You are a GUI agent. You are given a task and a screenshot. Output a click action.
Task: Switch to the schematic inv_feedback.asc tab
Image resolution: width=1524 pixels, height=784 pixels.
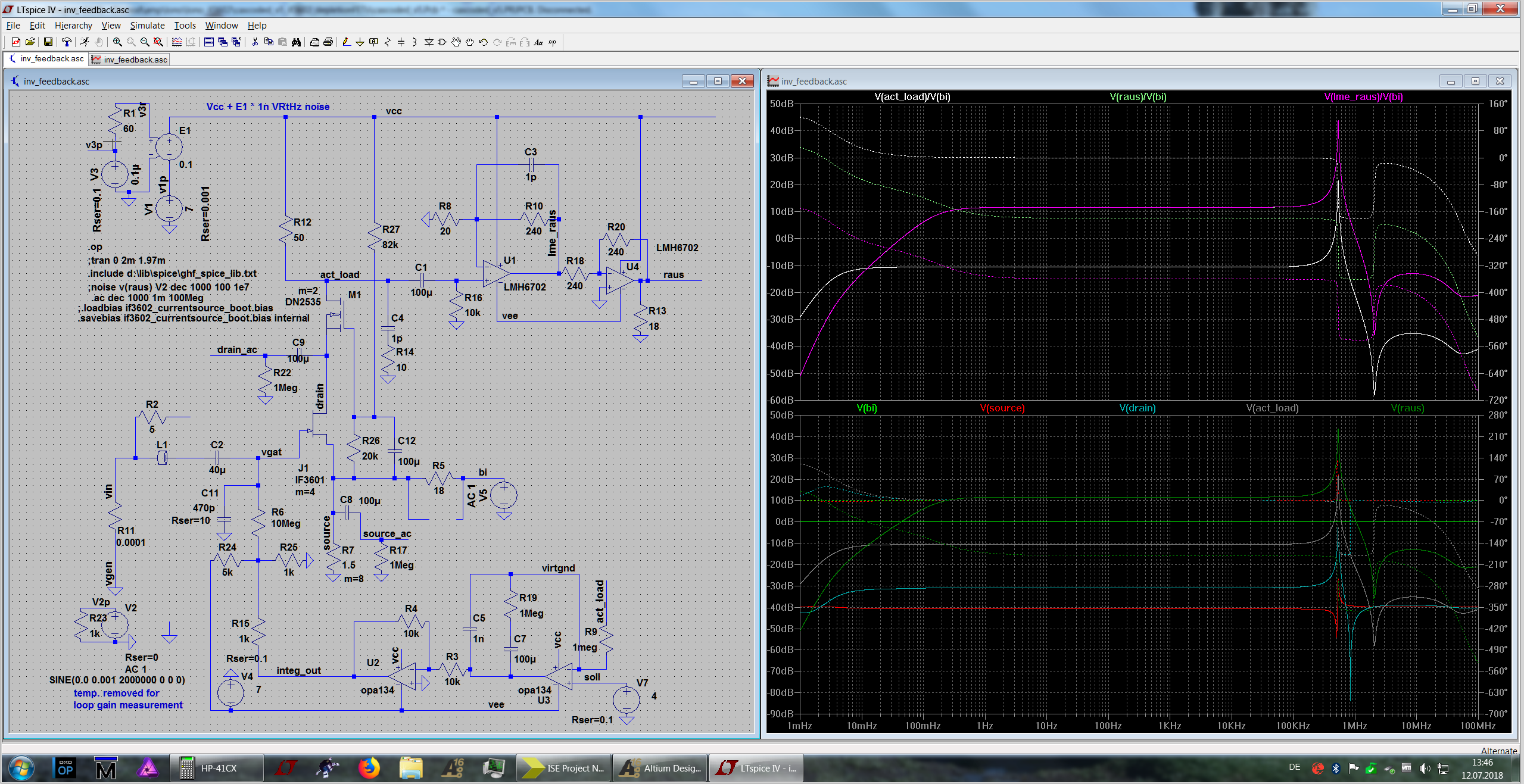coord(46,59)
